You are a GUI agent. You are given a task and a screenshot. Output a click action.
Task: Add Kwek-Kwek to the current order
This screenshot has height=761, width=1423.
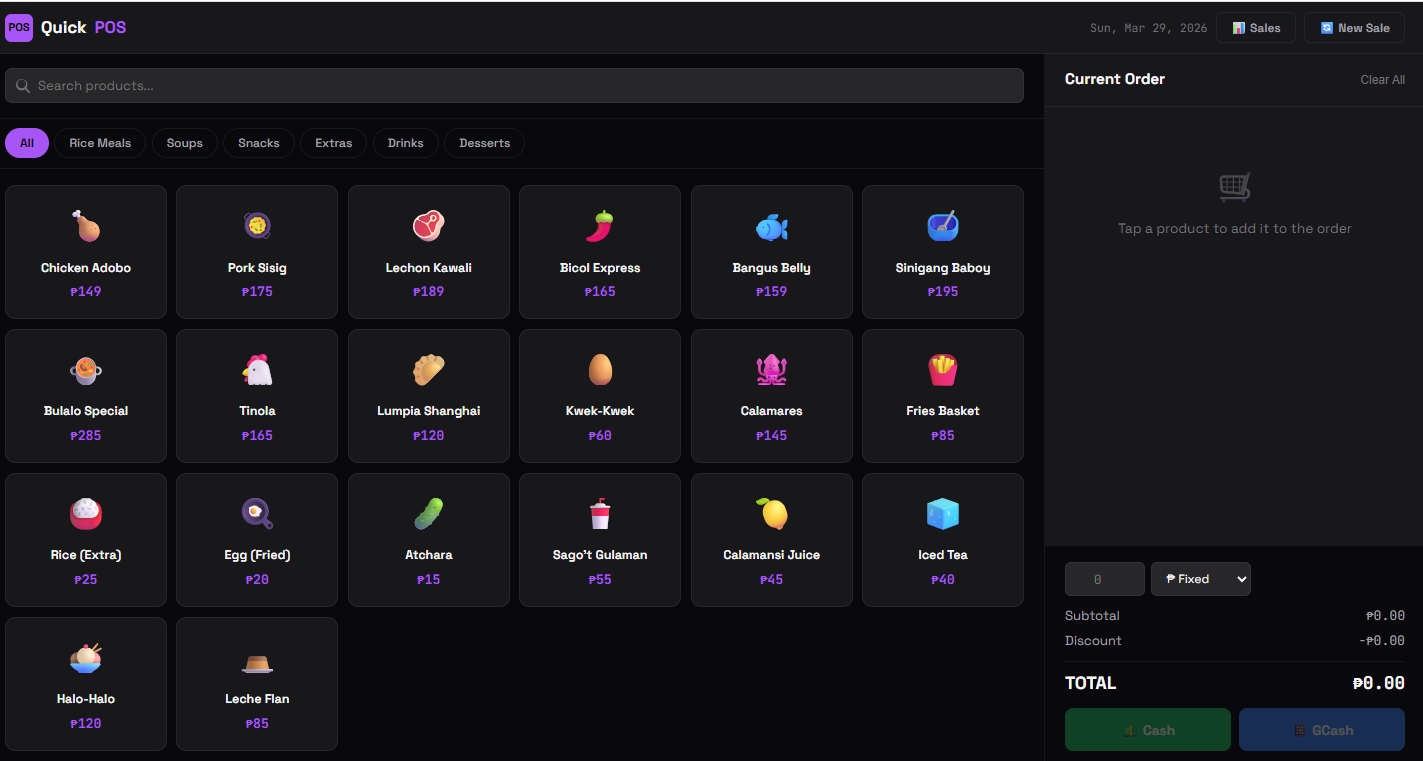(x=599, y=396)
